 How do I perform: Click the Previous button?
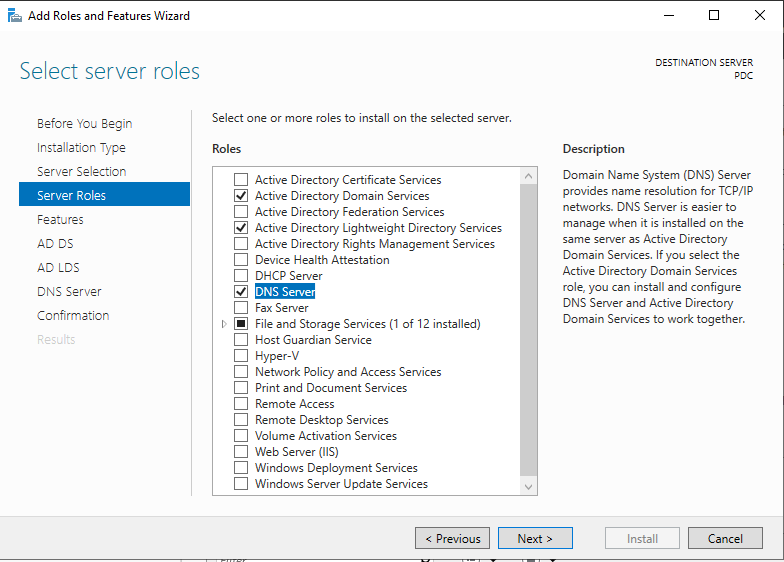452,539
